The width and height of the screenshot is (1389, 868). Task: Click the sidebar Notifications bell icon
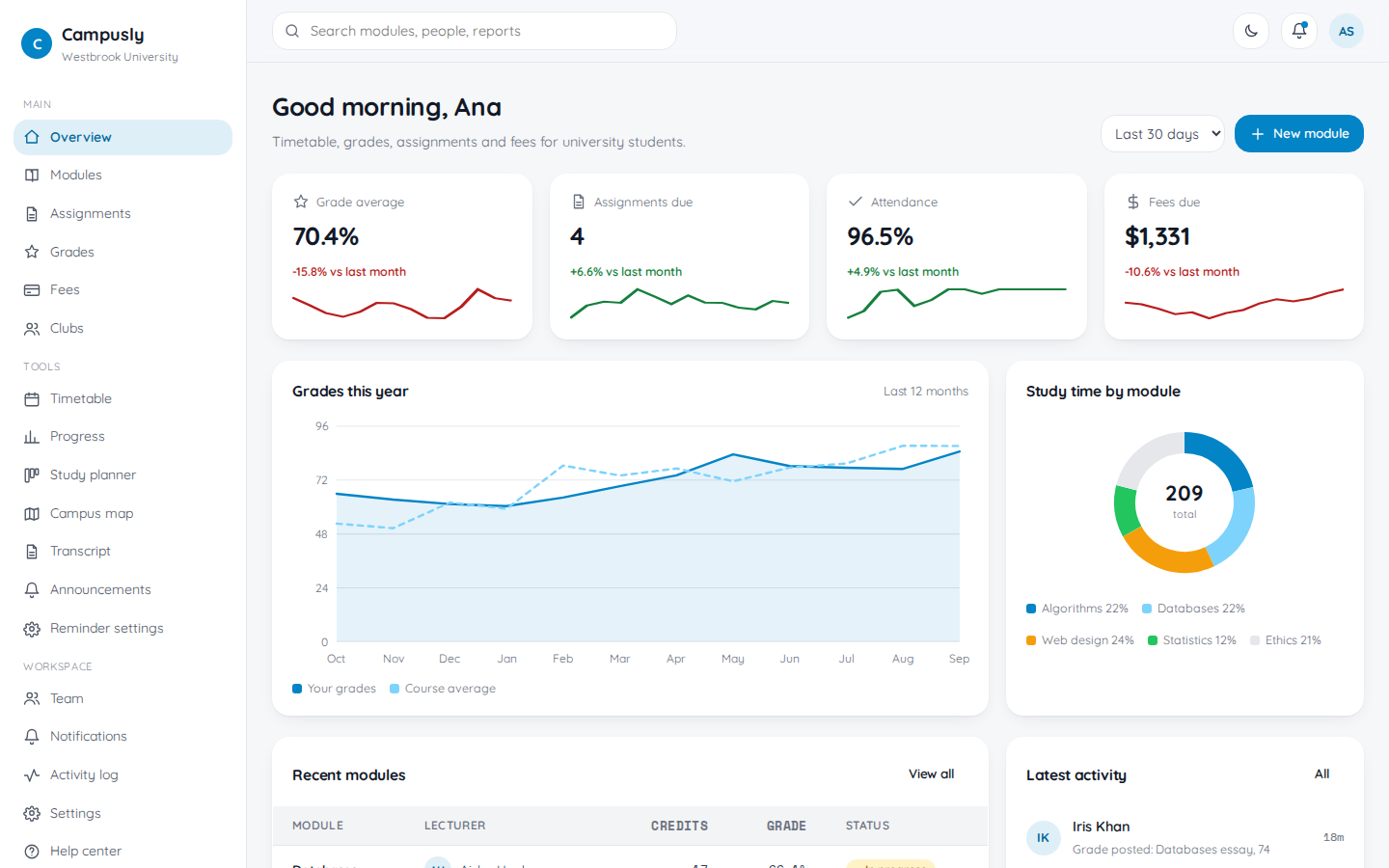pyautogui.click(x=32, y=737)
